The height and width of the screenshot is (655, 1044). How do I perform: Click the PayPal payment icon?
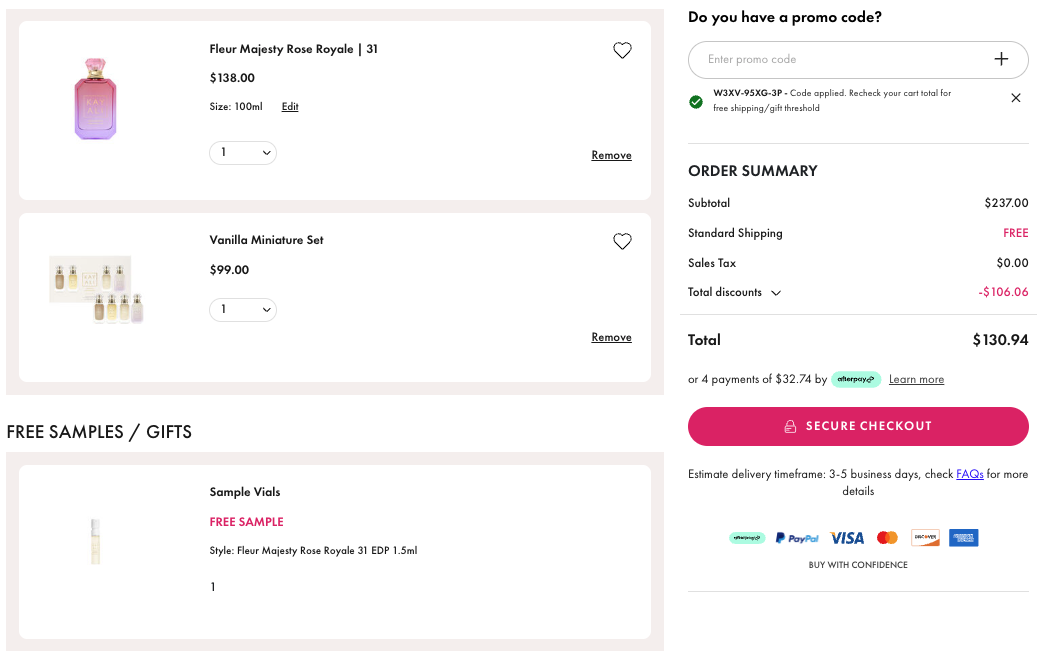tap(797, 538)
